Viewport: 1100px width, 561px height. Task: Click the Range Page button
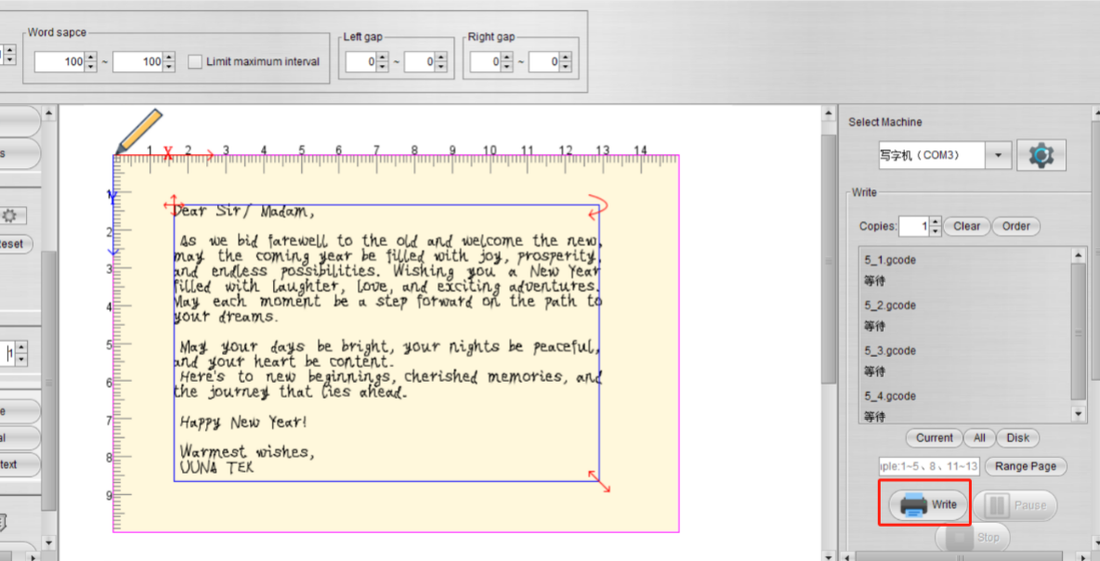[1025, 466]
